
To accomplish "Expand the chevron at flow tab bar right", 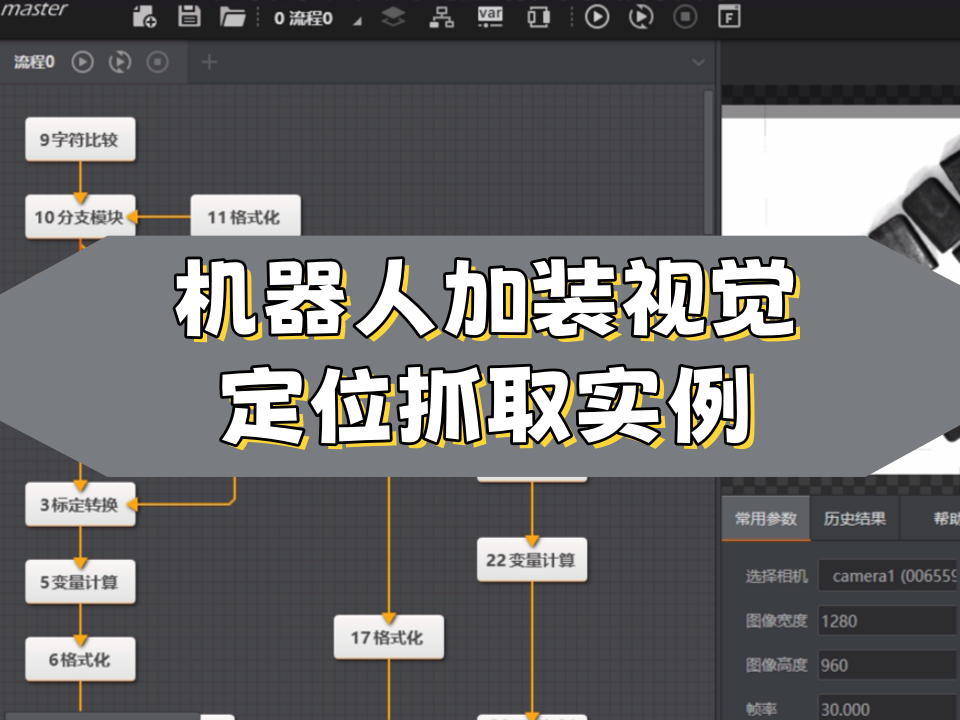I will [x=698, y=62].
